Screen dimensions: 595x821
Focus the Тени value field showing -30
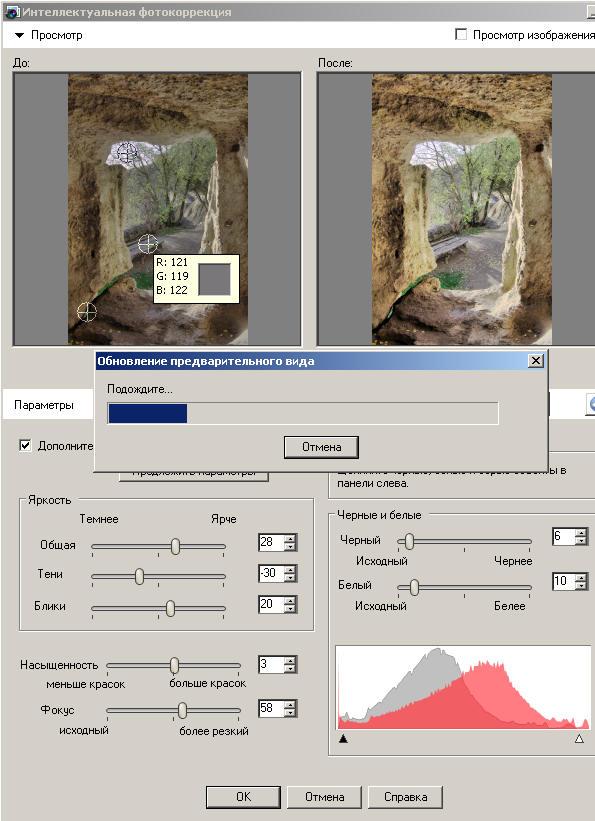(x=271, y=573)
